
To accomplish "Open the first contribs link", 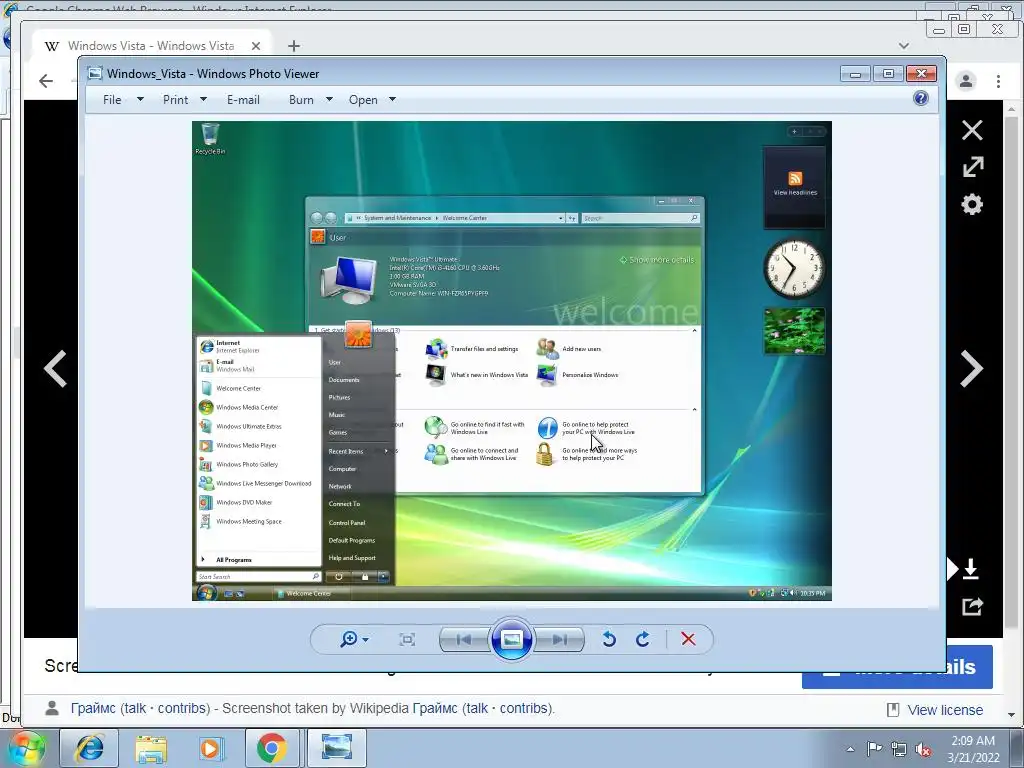I will point(182,709).
